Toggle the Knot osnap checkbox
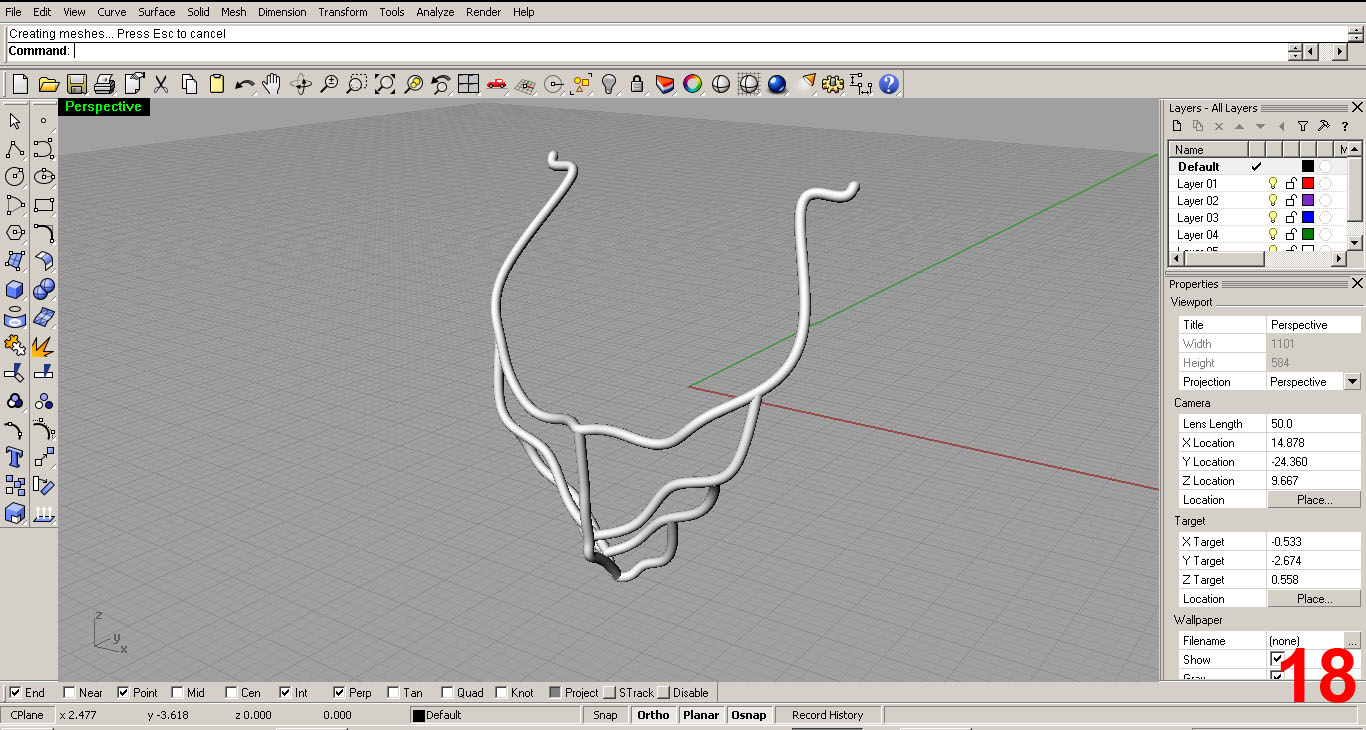 pos(501,692)
